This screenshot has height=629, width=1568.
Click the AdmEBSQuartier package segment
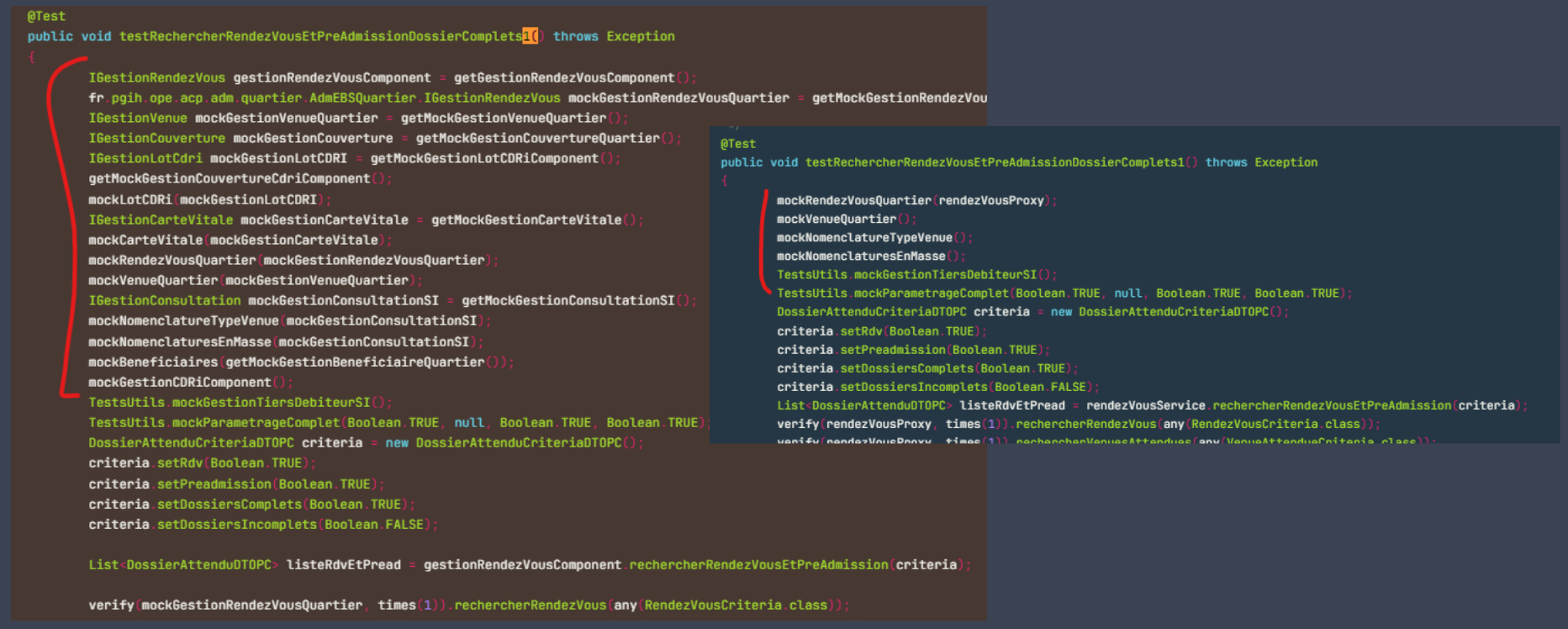click(362, 98)
